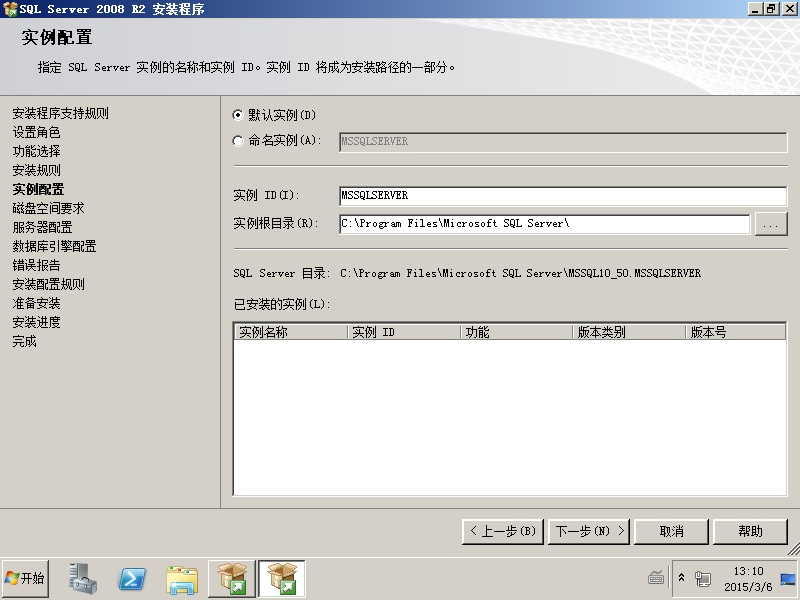Show hidden tray icons arrow
The height and width of the screenshot is (600, 800).
tap(681, 578)
